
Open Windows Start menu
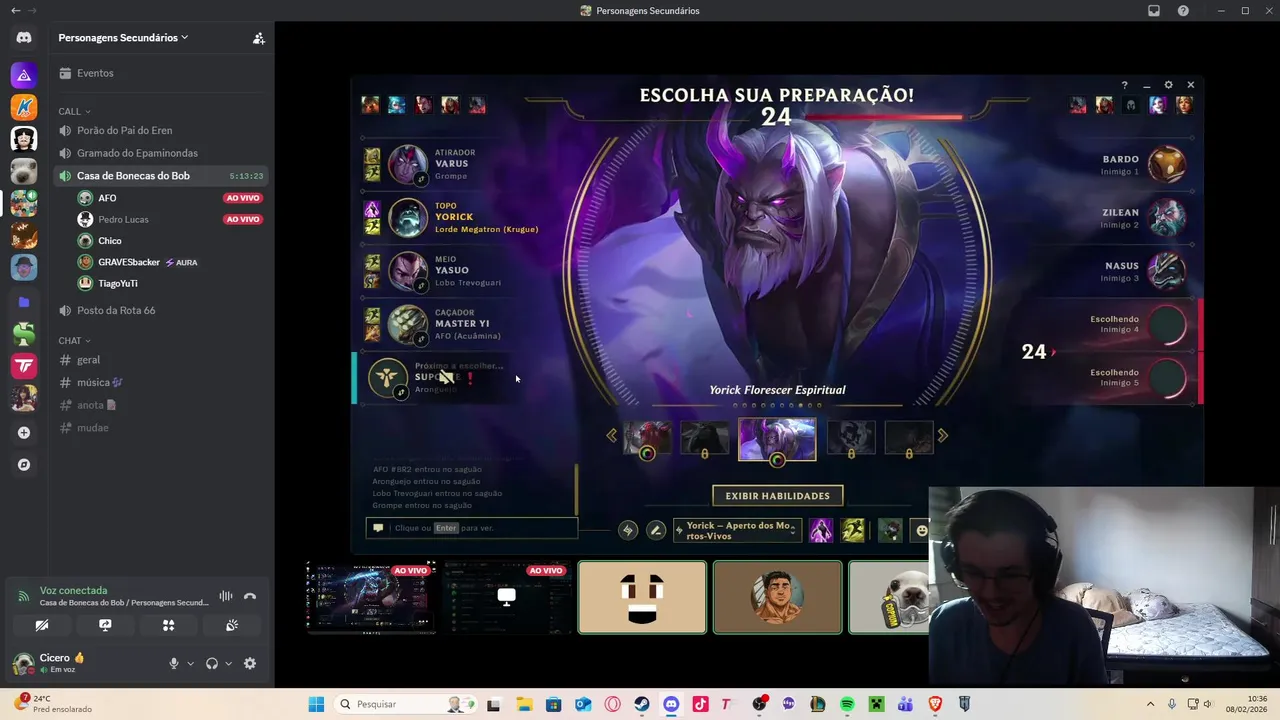click(316, 704)
